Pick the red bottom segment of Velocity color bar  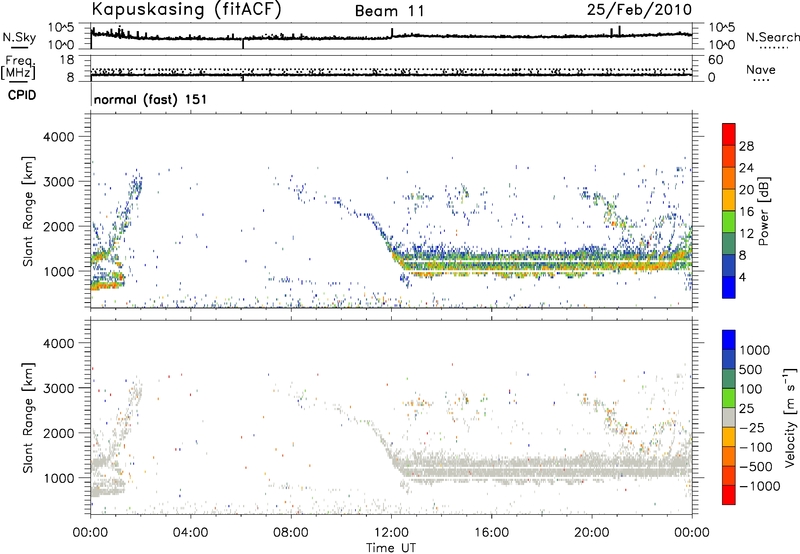(729, 495)
